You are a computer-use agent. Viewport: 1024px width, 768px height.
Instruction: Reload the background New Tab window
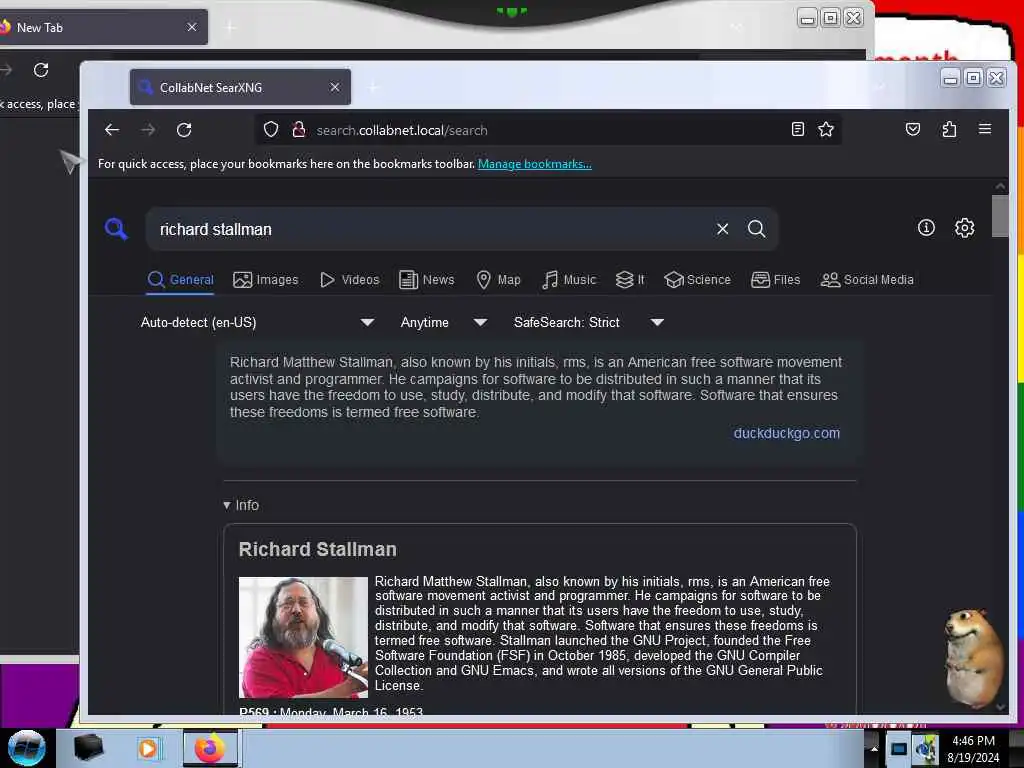[x=40, y=70]
